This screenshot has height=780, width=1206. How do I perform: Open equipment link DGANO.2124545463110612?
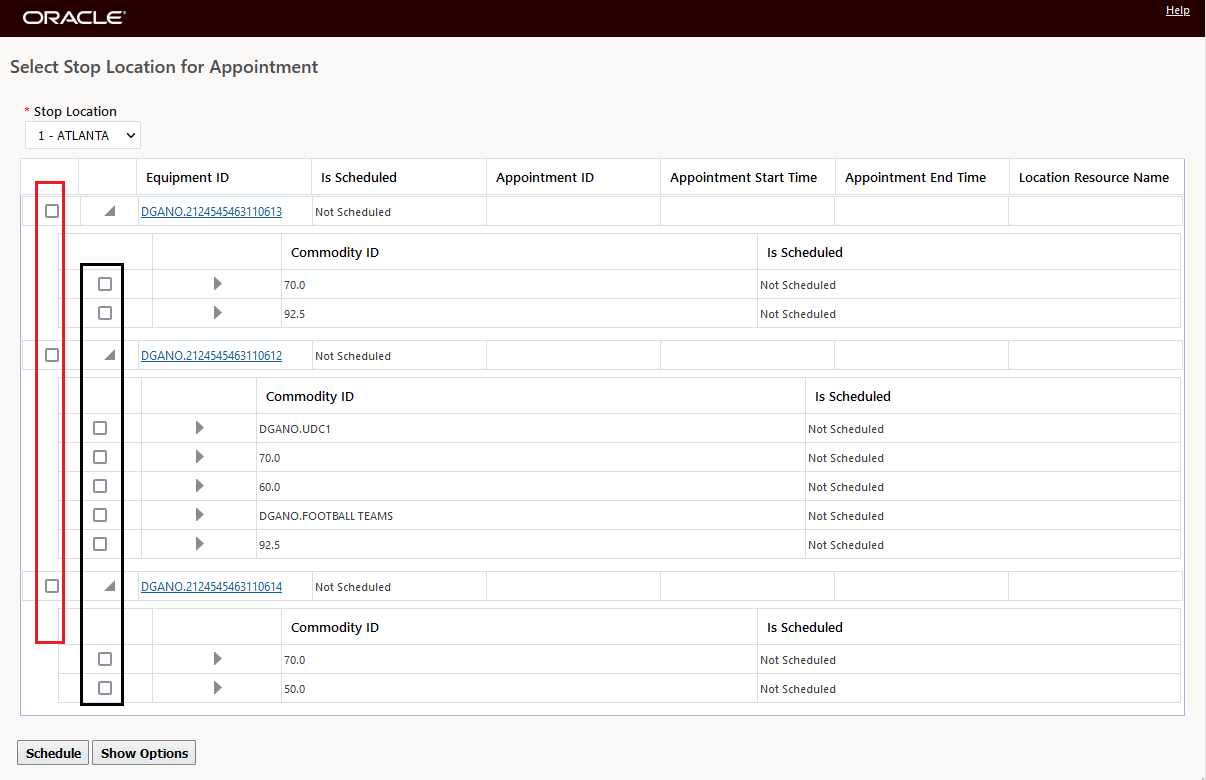(x=211, y=355)
